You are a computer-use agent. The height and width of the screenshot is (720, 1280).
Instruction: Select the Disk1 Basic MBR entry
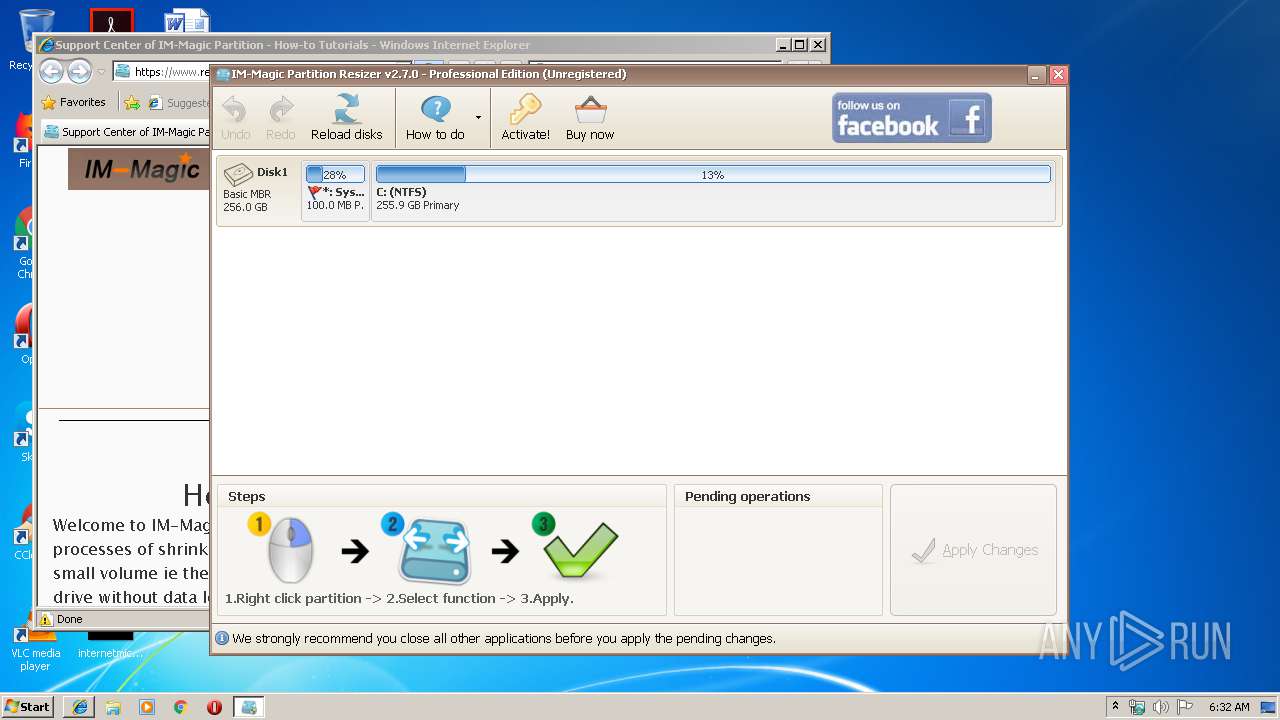(258, 190)
